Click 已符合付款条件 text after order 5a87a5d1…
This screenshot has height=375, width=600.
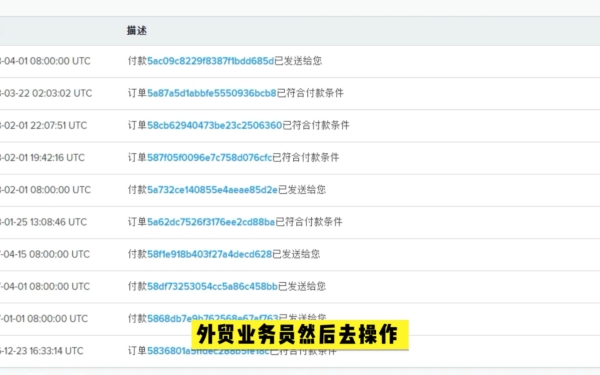point(310,93)
